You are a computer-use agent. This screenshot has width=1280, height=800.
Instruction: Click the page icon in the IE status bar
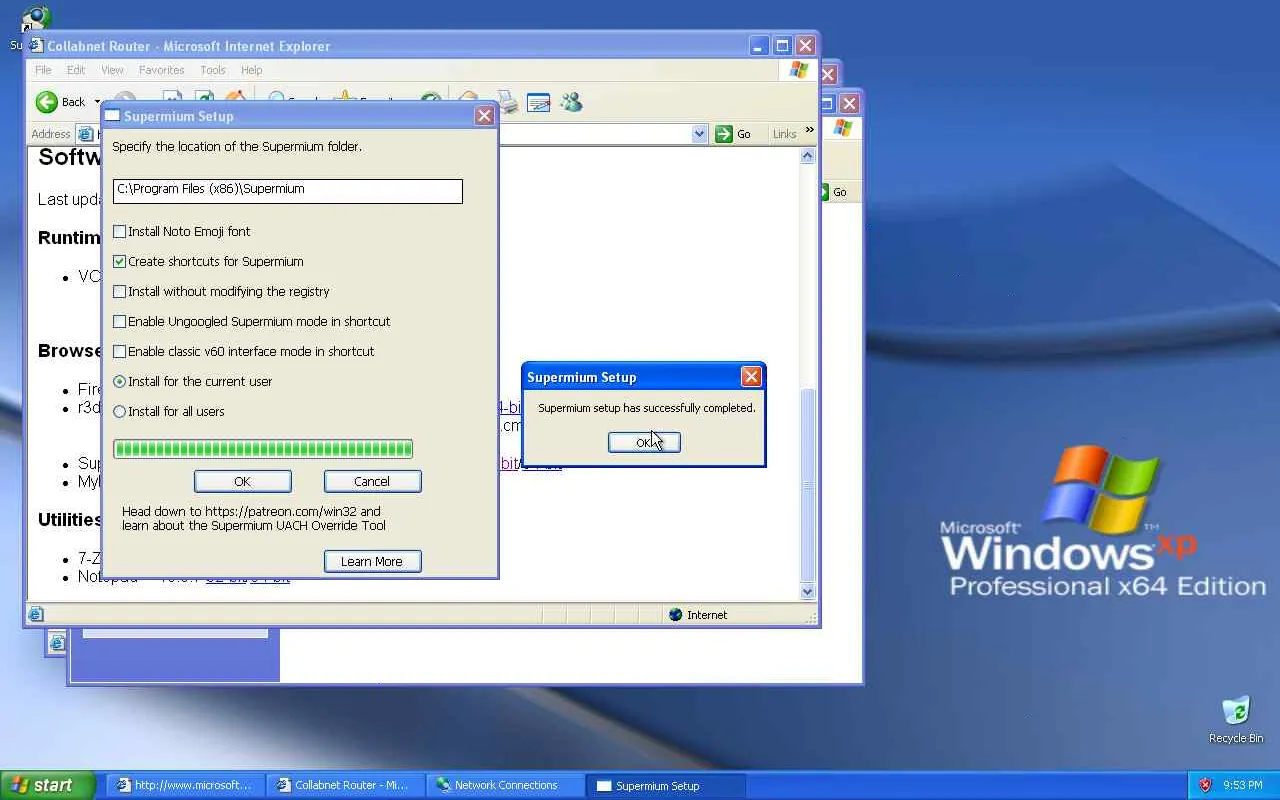(x=36, y=615)
